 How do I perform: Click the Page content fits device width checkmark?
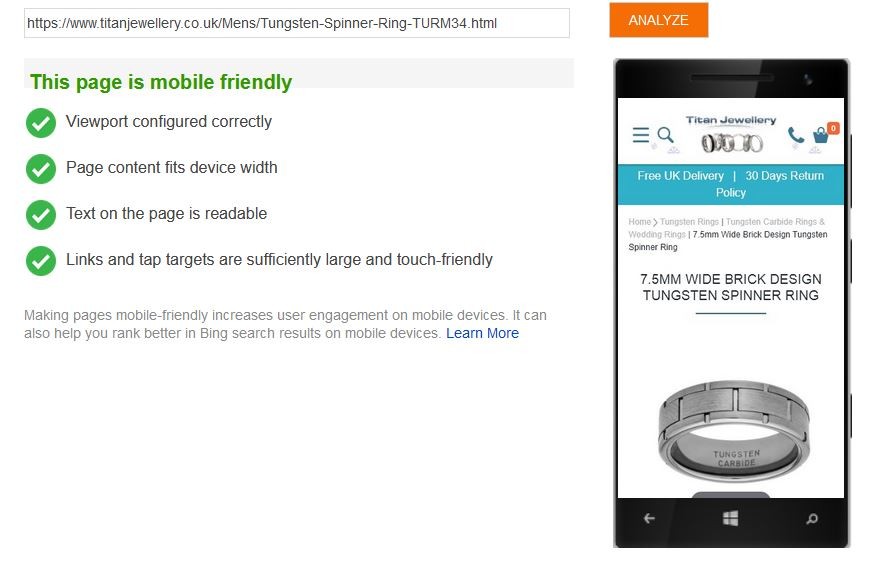[41, 169]
